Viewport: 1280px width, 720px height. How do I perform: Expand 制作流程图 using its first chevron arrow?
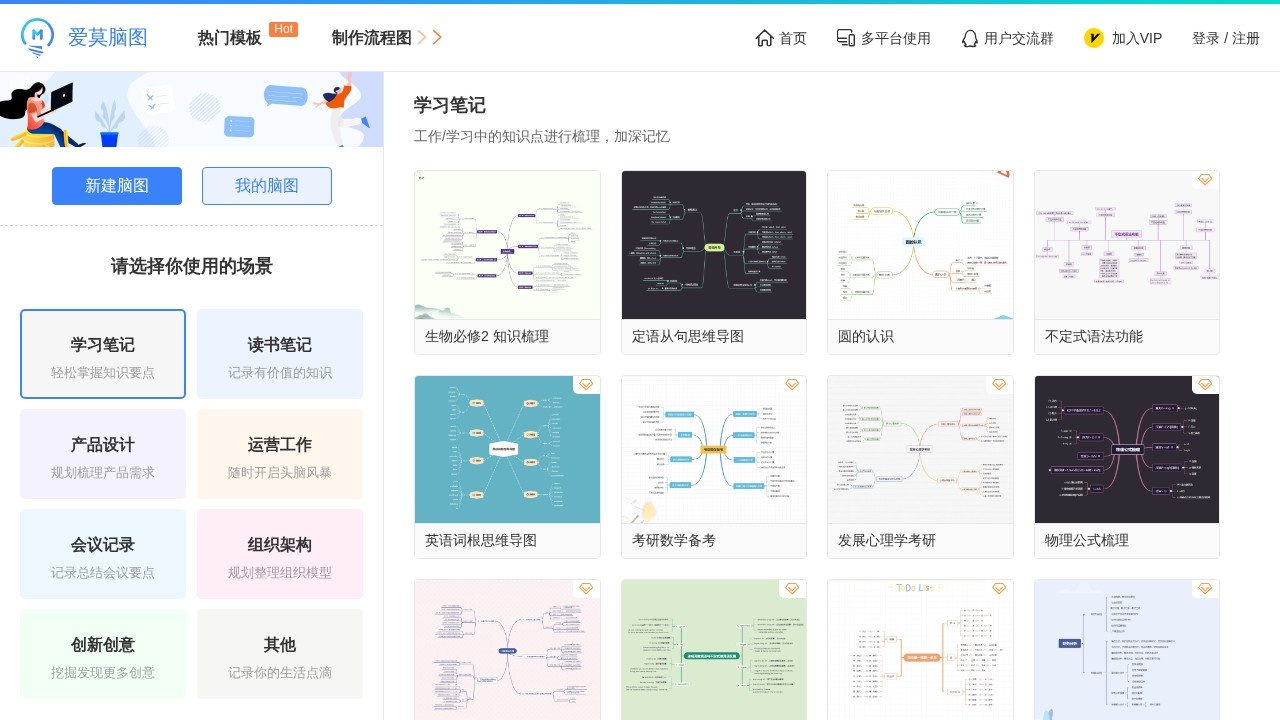[425, 37]
